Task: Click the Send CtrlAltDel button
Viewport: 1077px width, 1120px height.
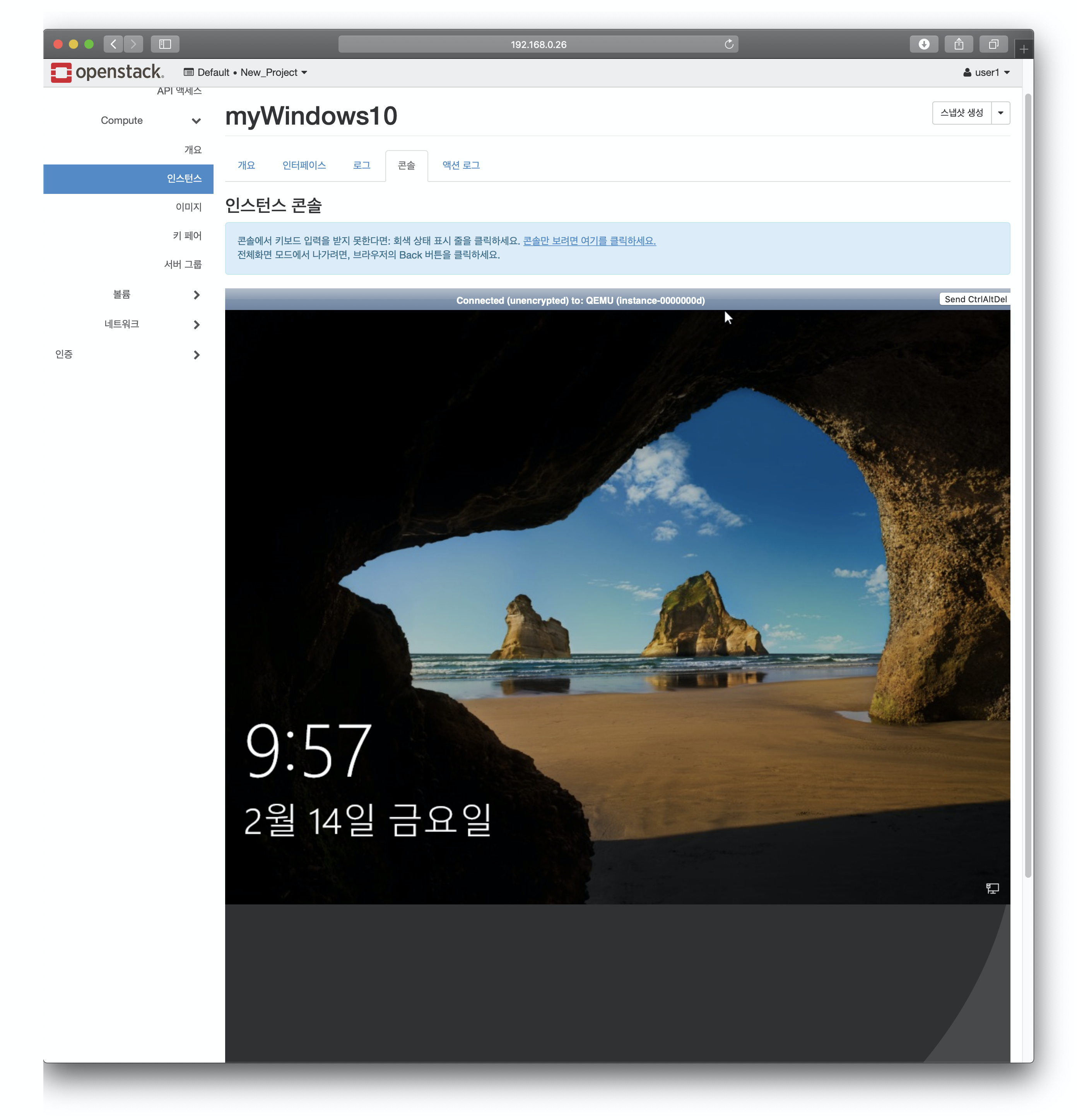Action: pos(975,300)
